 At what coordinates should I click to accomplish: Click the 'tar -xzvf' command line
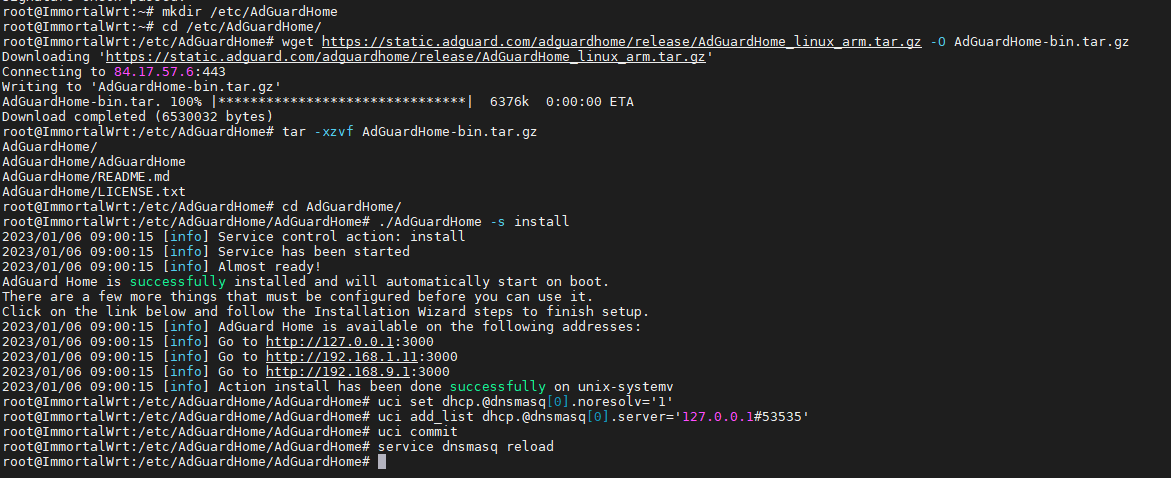(x=410, y=131)
